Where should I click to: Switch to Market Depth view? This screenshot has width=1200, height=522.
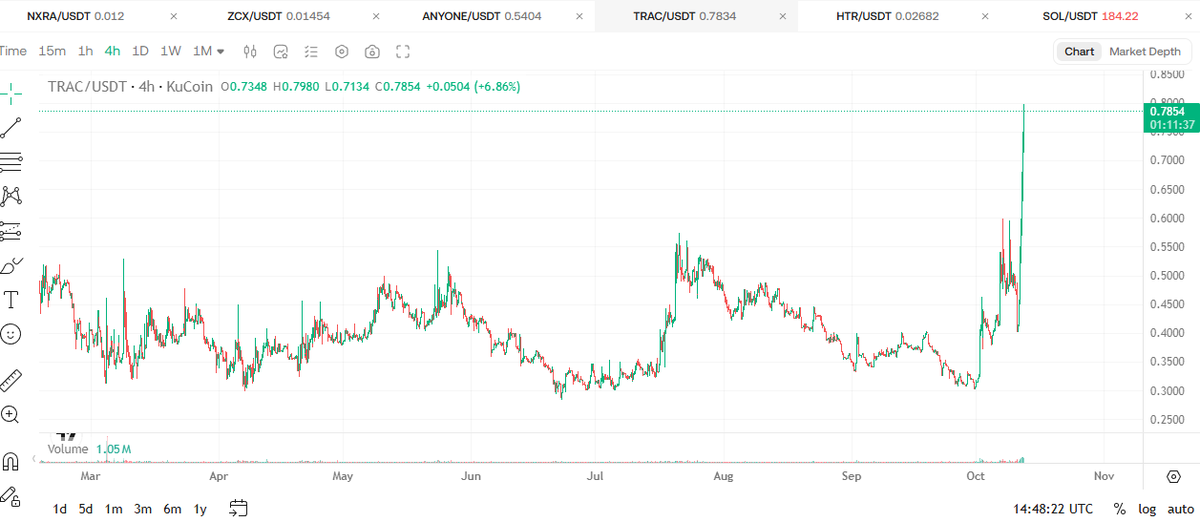click(x=1144, y=51)
